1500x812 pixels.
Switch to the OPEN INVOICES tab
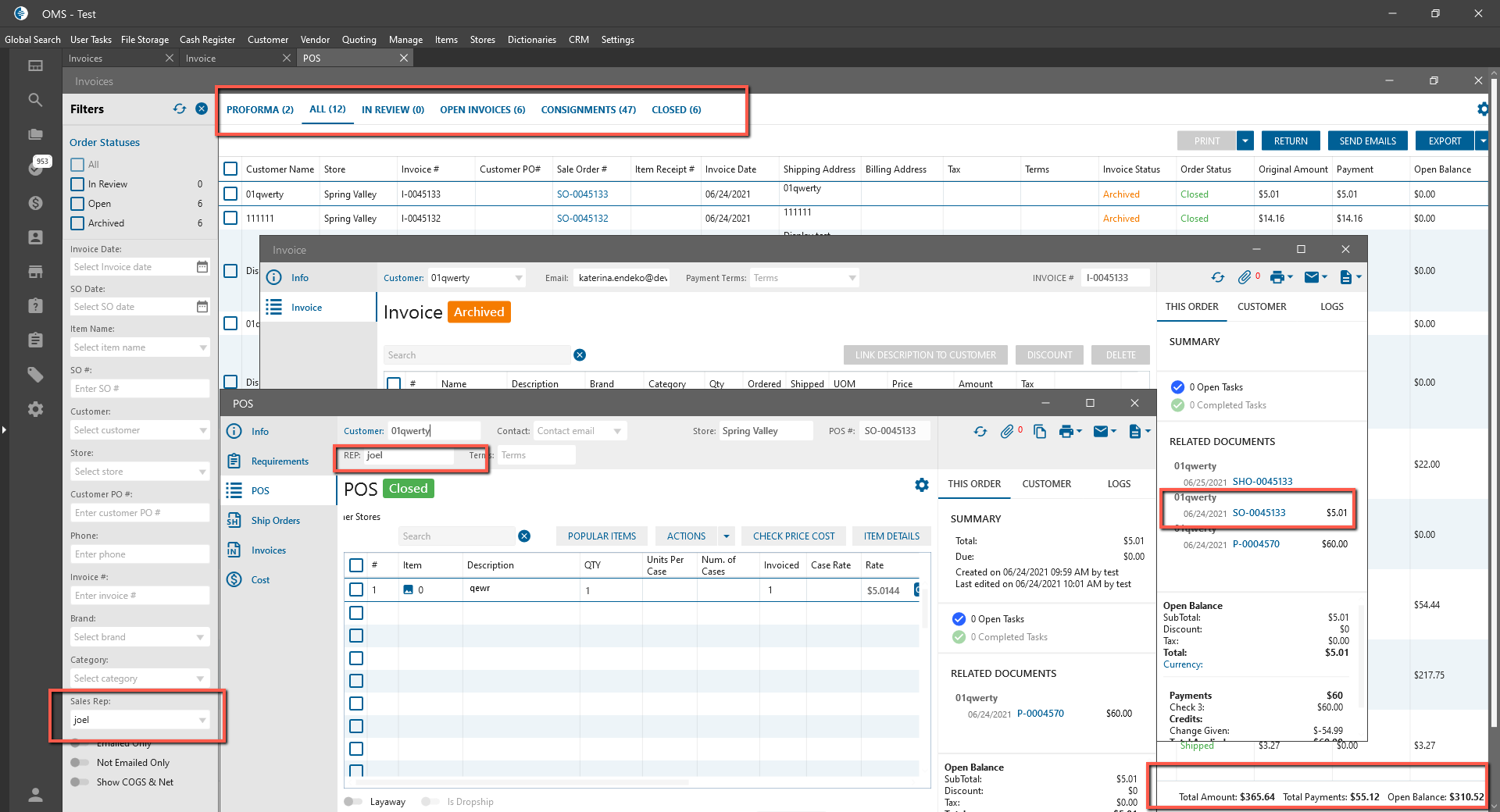[x=482, y=110]
